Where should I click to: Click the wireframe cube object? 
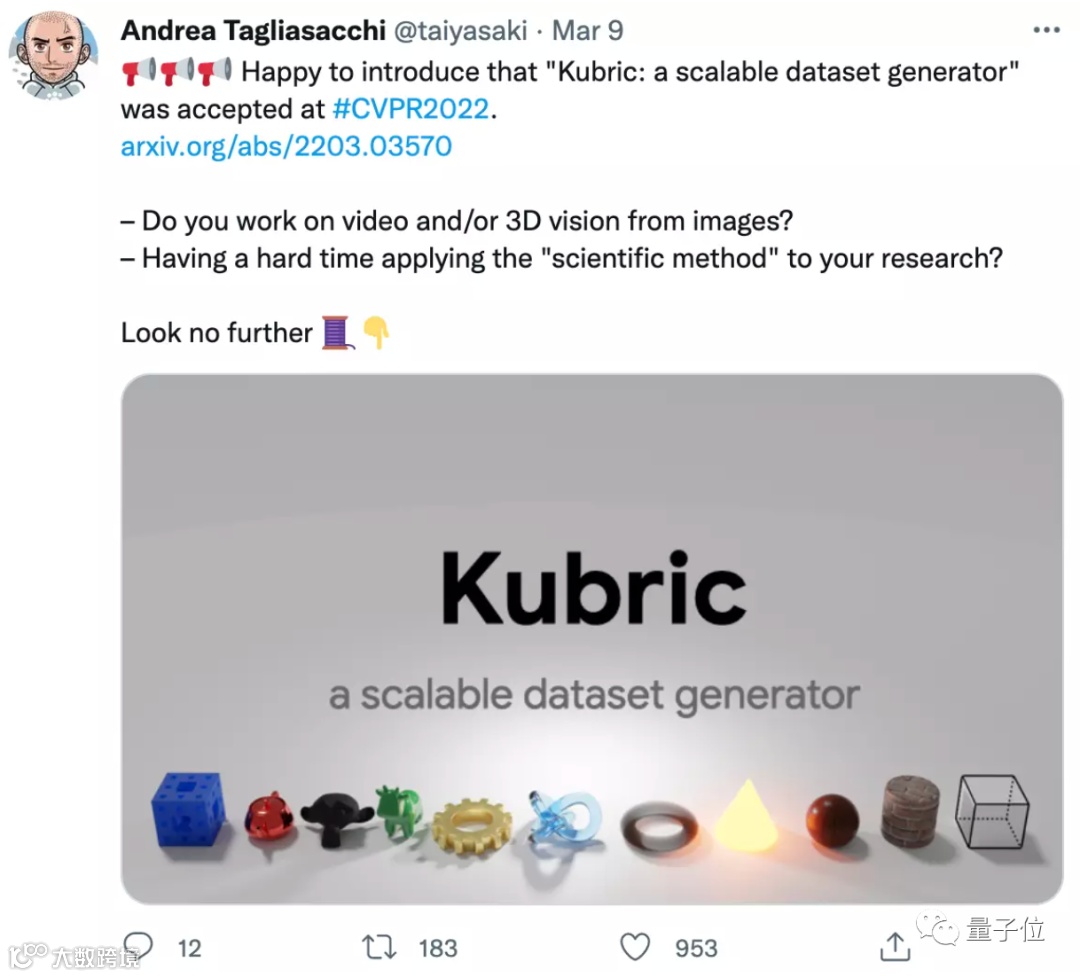pos(992,812)
